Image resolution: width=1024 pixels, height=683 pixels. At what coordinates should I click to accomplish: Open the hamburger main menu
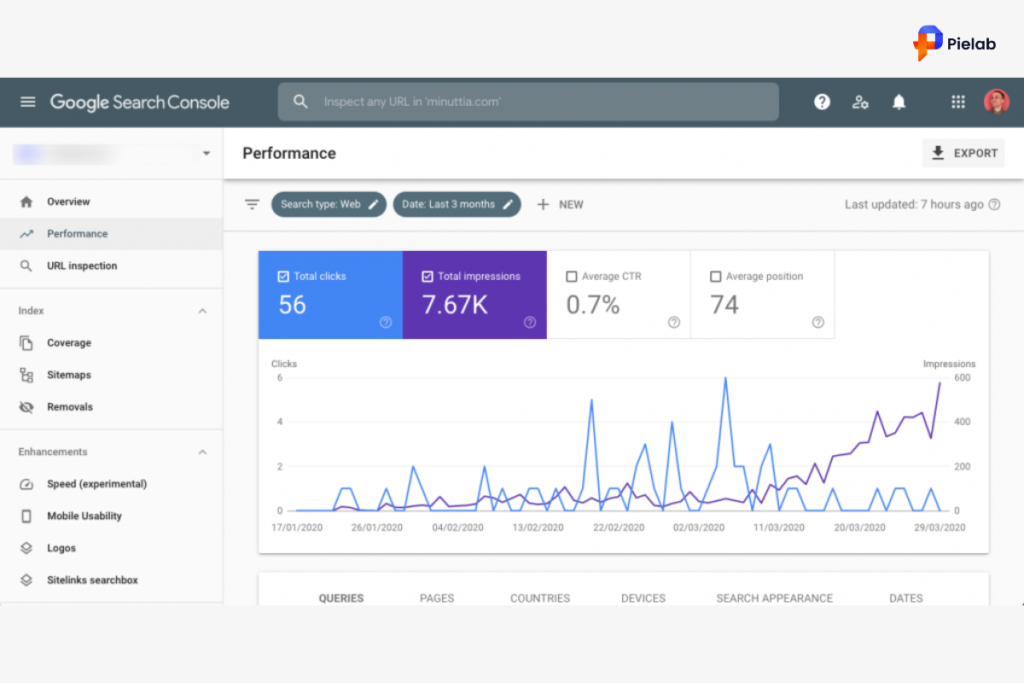click(x=27, y=102)
